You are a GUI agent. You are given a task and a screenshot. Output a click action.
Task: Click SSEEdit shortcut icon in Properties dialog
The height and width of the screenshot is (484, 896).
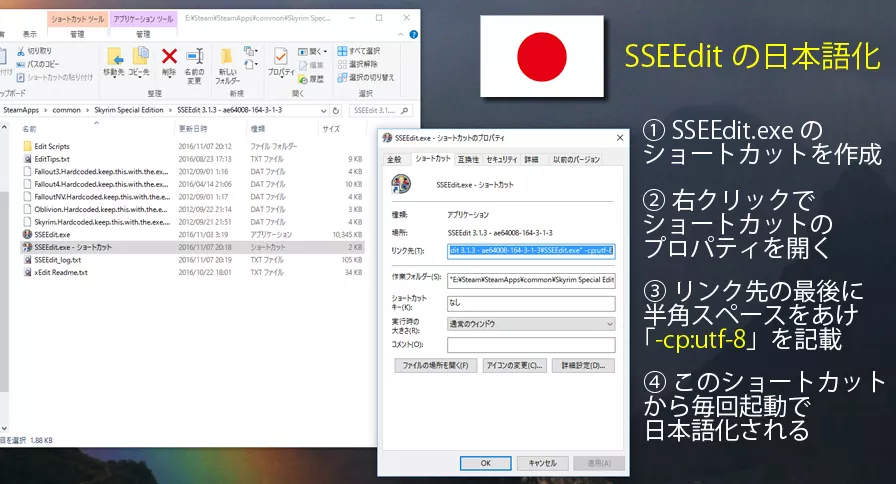(x=401, y=184)
